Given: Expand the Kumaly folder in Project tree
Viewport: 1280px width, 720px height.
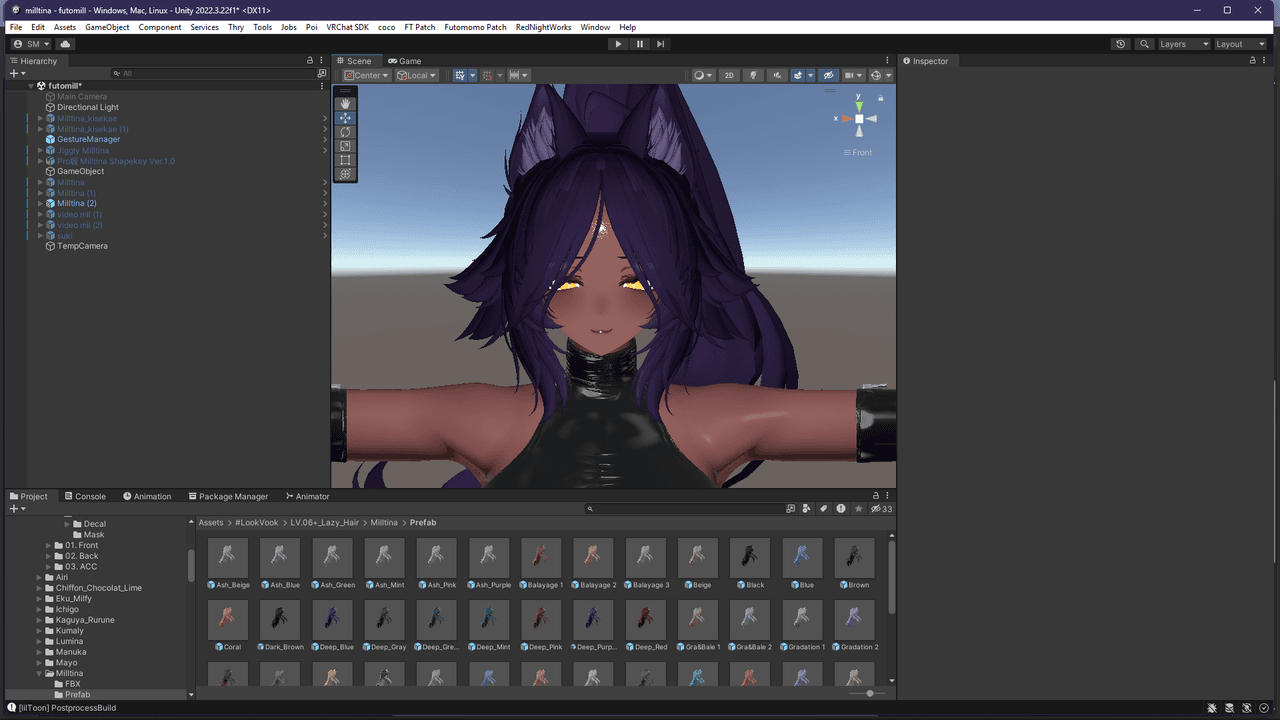Looking at the screenshot, I should [40, 631].
